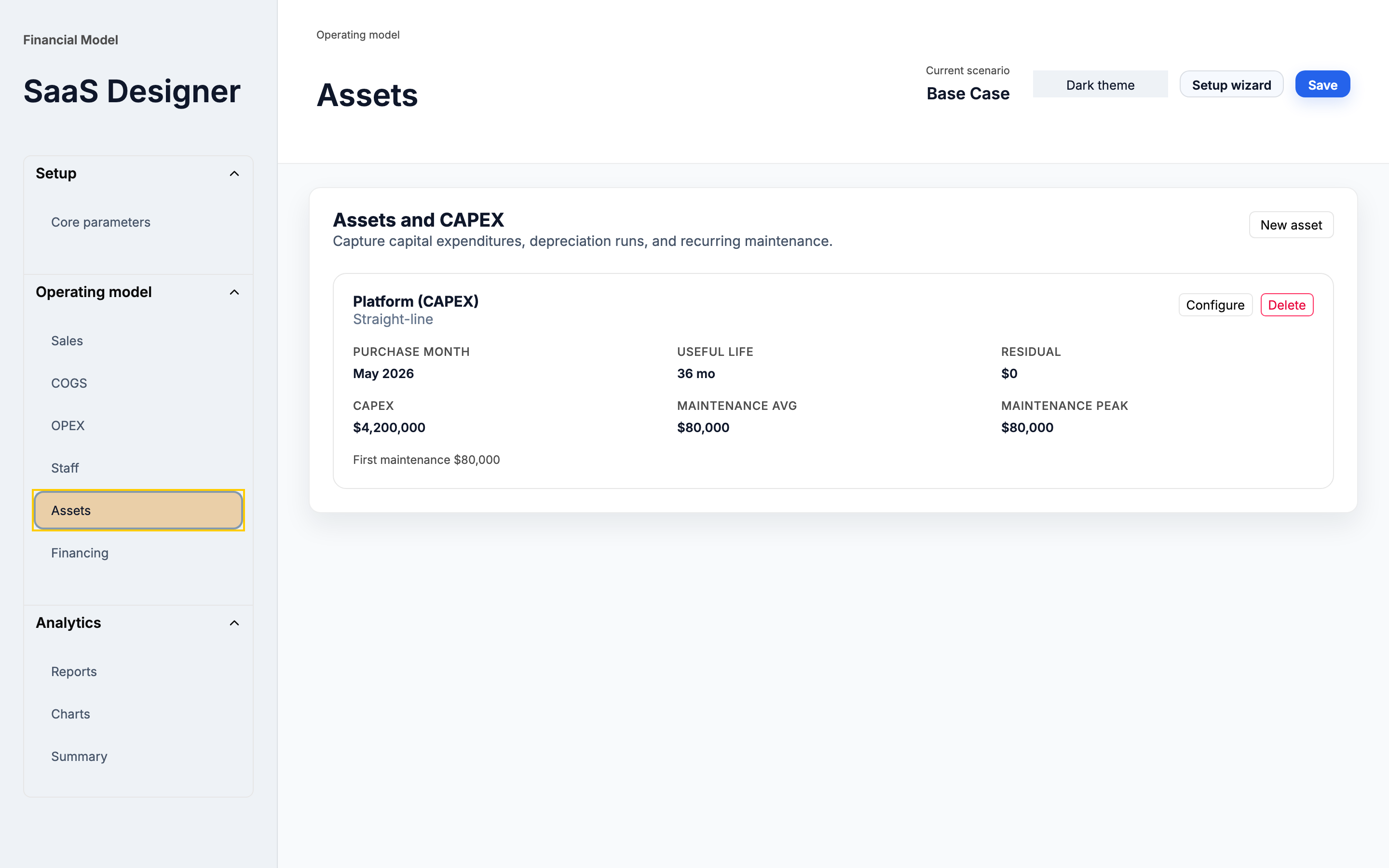Viewport: 1389px width, 868px height.
Task: Click the PURCHASE MONTH field label
Action: coord(411,352)
